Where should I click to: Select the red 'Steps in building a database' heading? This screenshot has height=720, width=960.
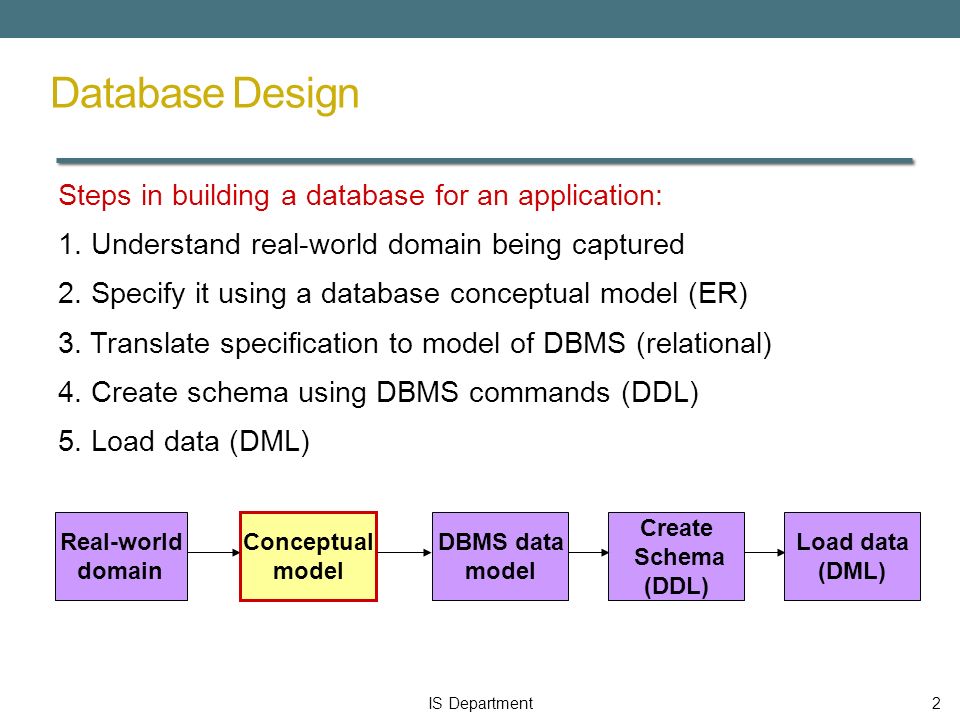pos(361,196)
